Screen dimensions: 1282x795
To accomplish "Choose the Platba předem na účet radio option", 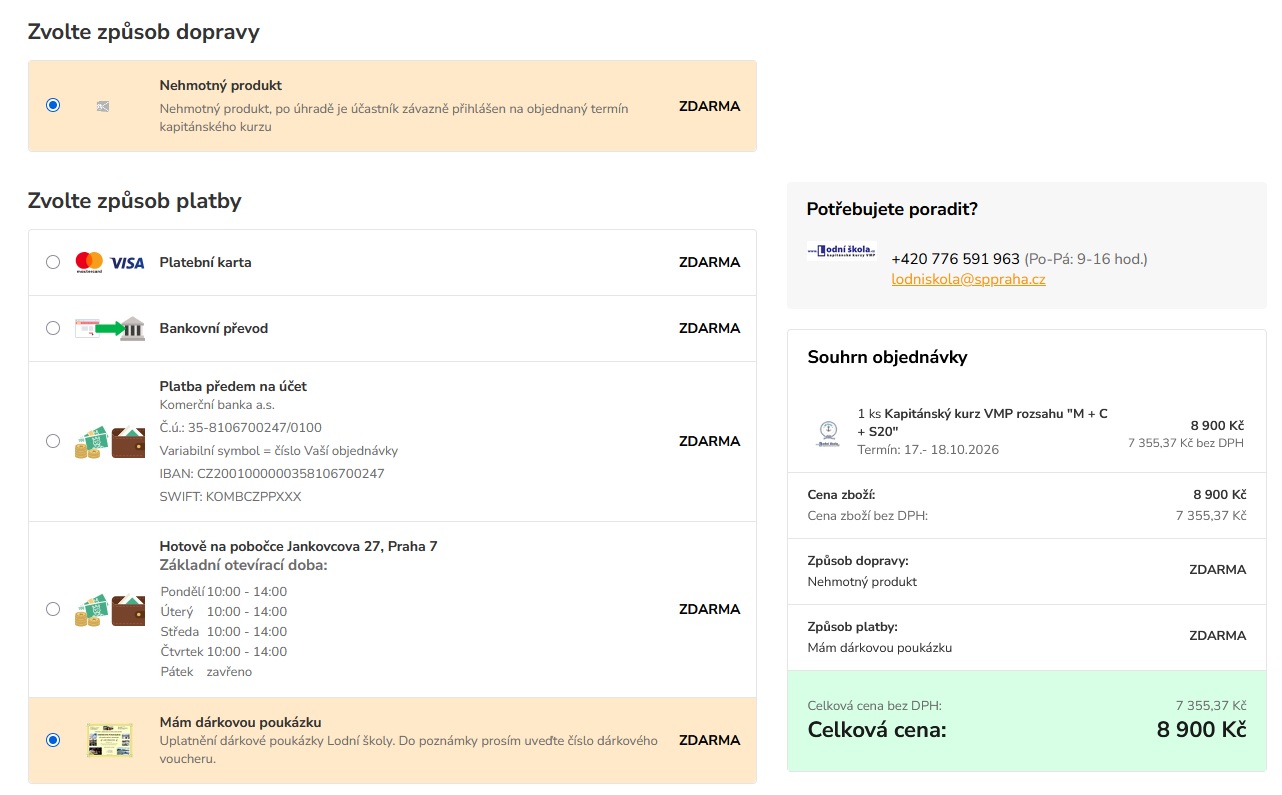I will 53,441.
